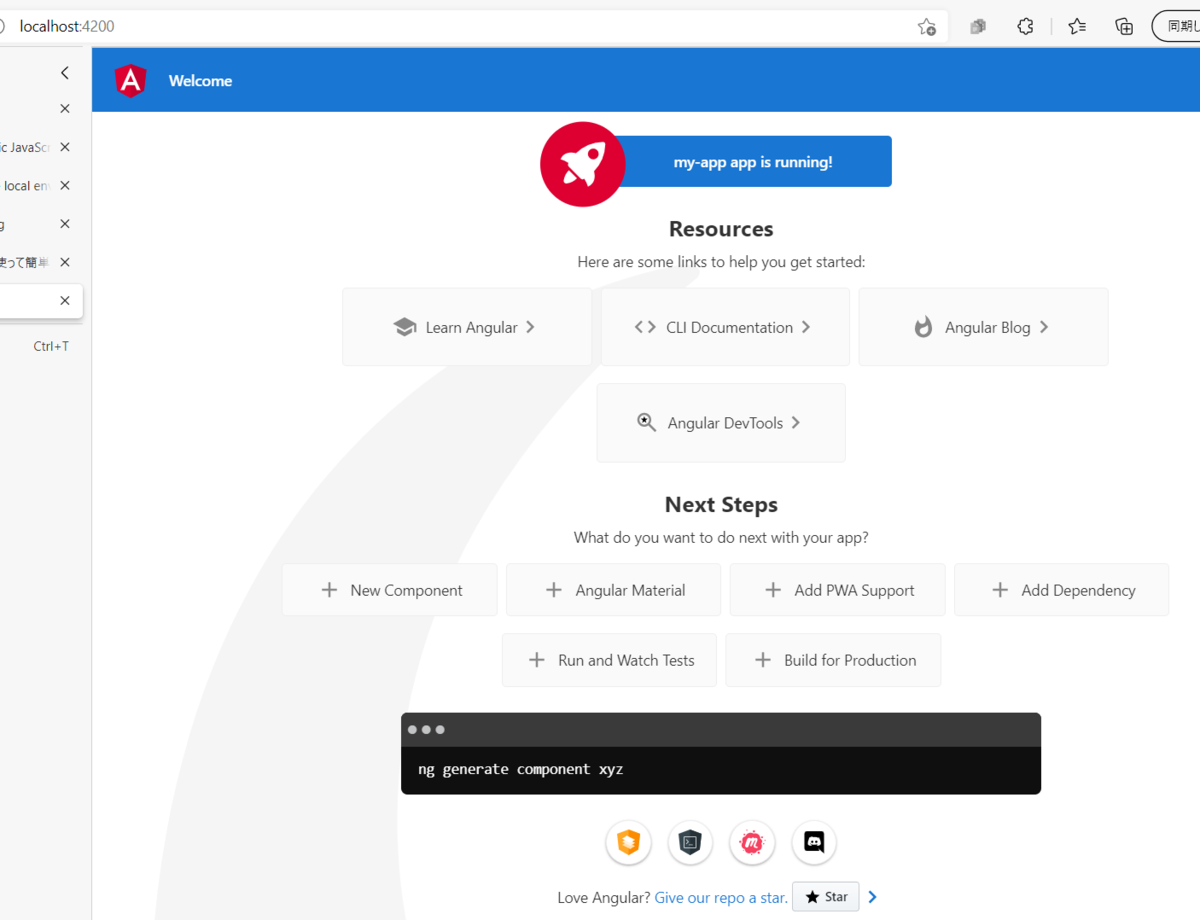This screenshot has width=1200, height=920.
Task: Click the gray toolbar icon left of Extensions
Action: pyautogui.click(x=978, y=27)
